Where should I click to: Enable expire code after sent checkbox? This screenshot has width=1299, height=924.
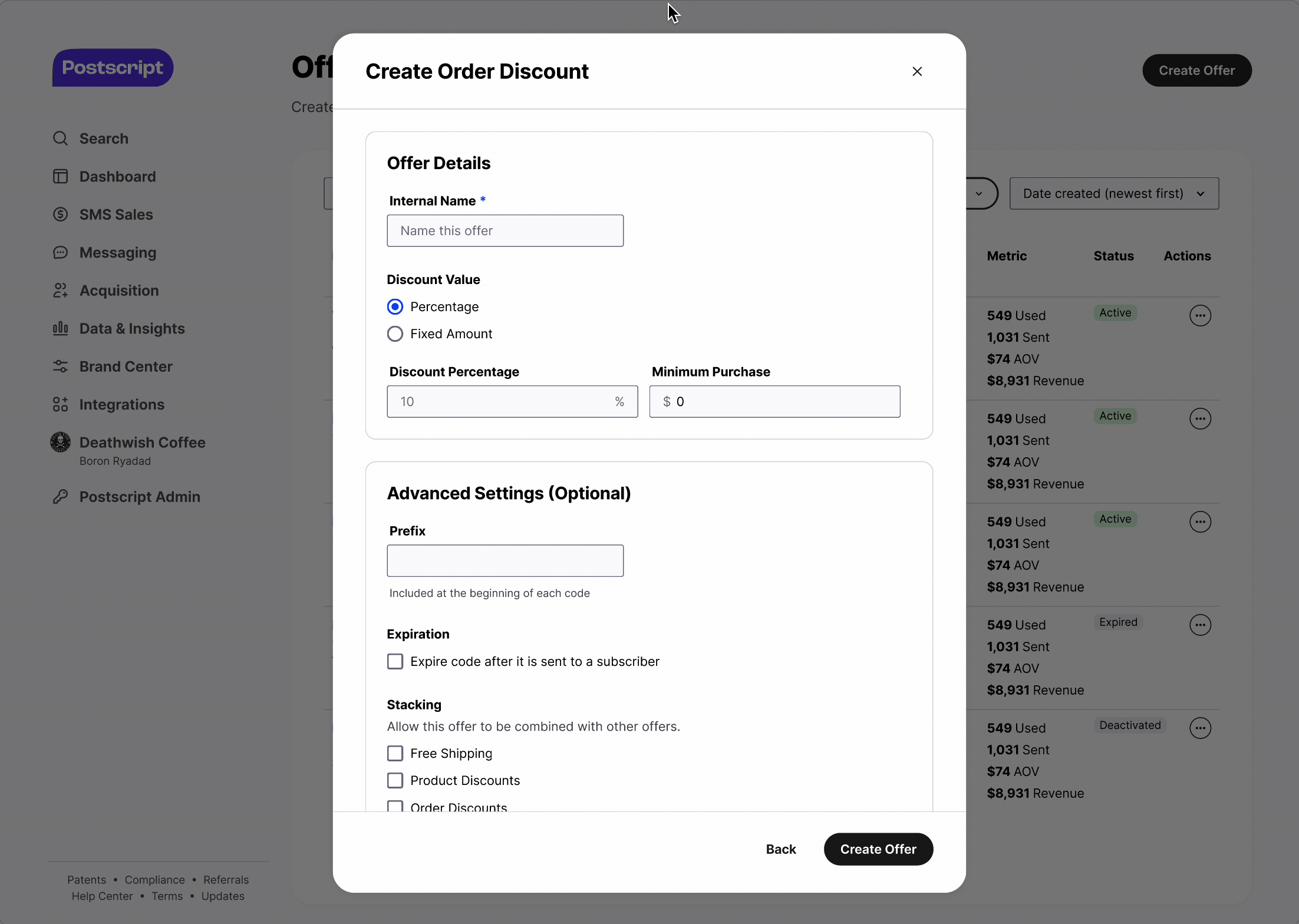[x=395, y=661]
